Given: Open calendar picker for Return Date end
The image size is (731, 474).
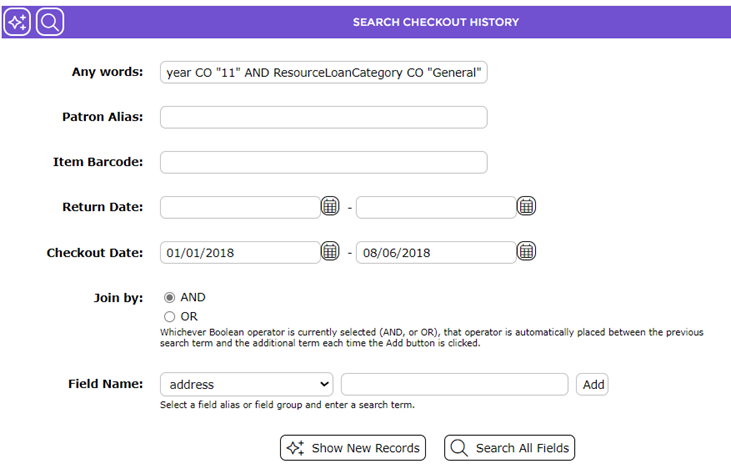Looking at the screenshot, I should click(x=526, y=206).
